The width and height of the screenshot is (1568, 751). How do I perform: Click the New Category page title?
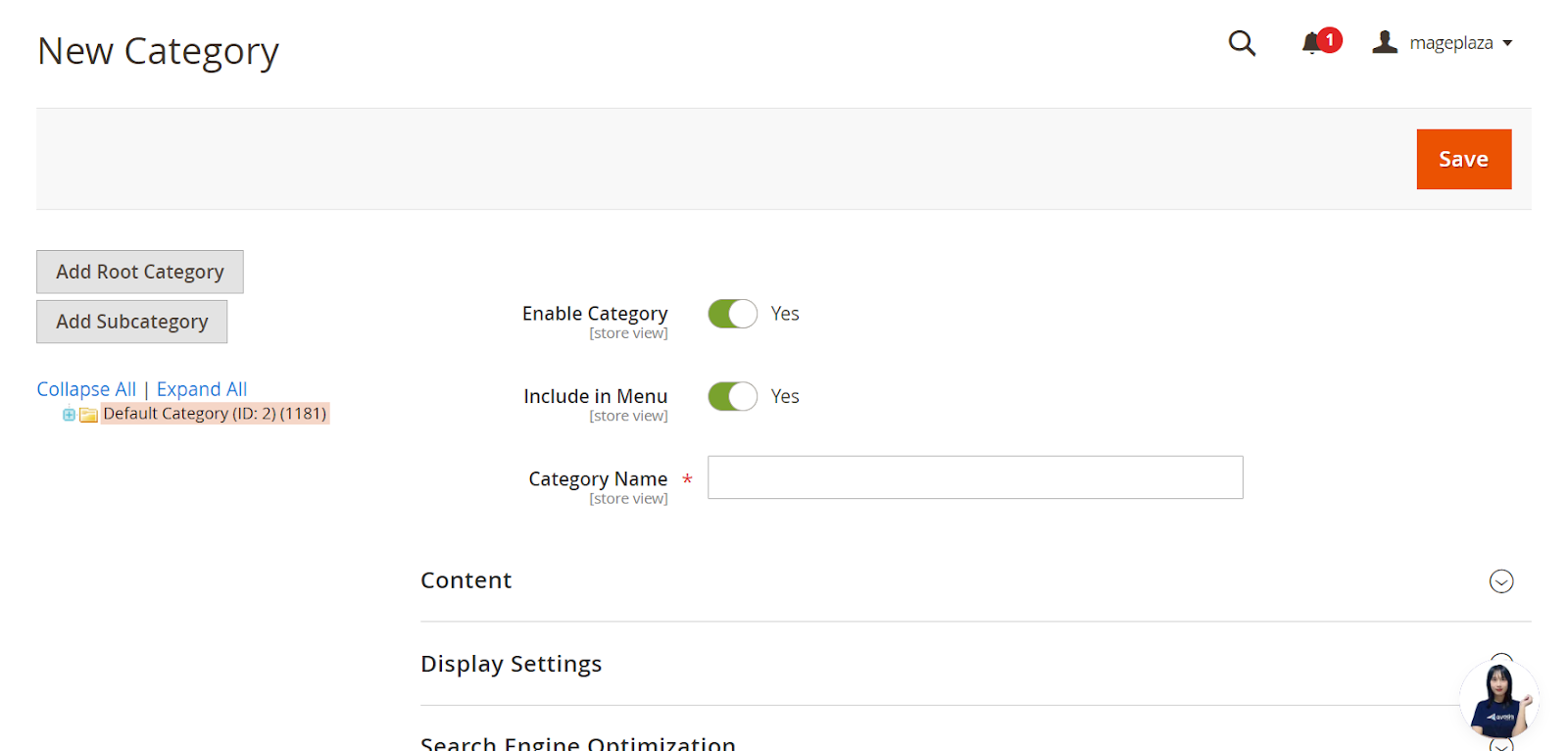[158, 52]
